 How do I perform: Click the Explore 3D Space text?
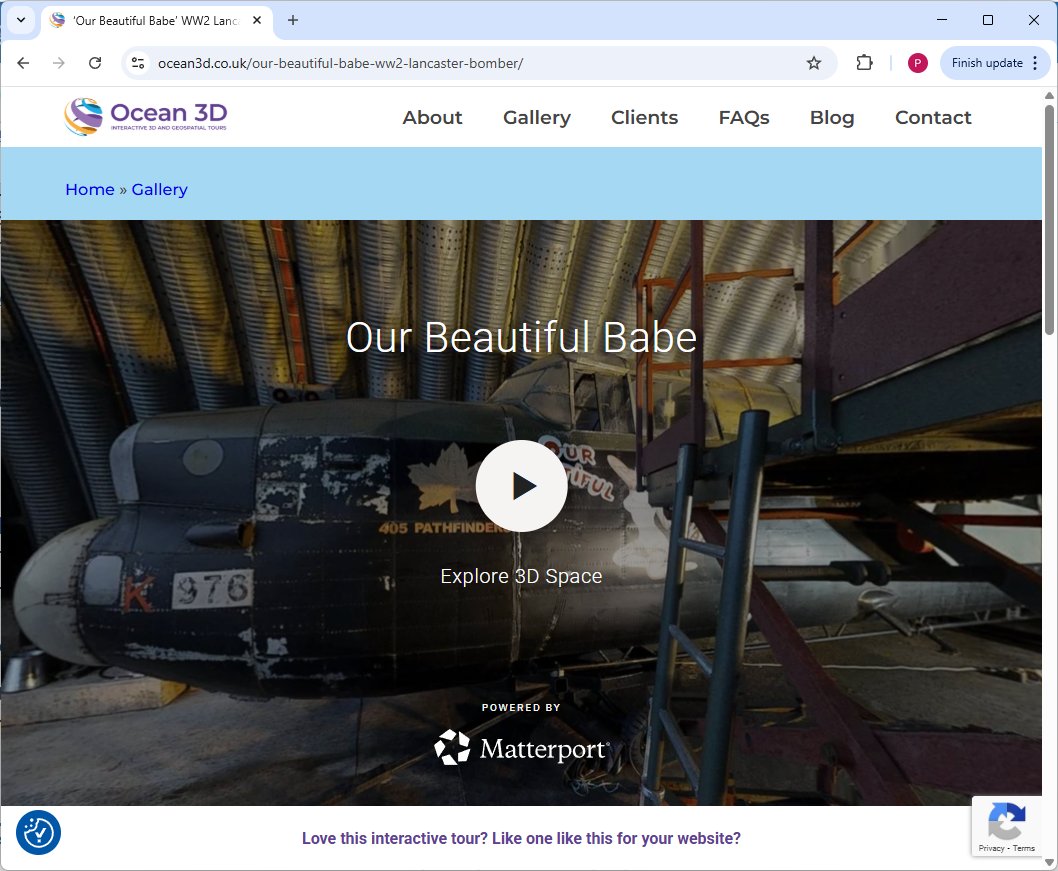[521, 576]
